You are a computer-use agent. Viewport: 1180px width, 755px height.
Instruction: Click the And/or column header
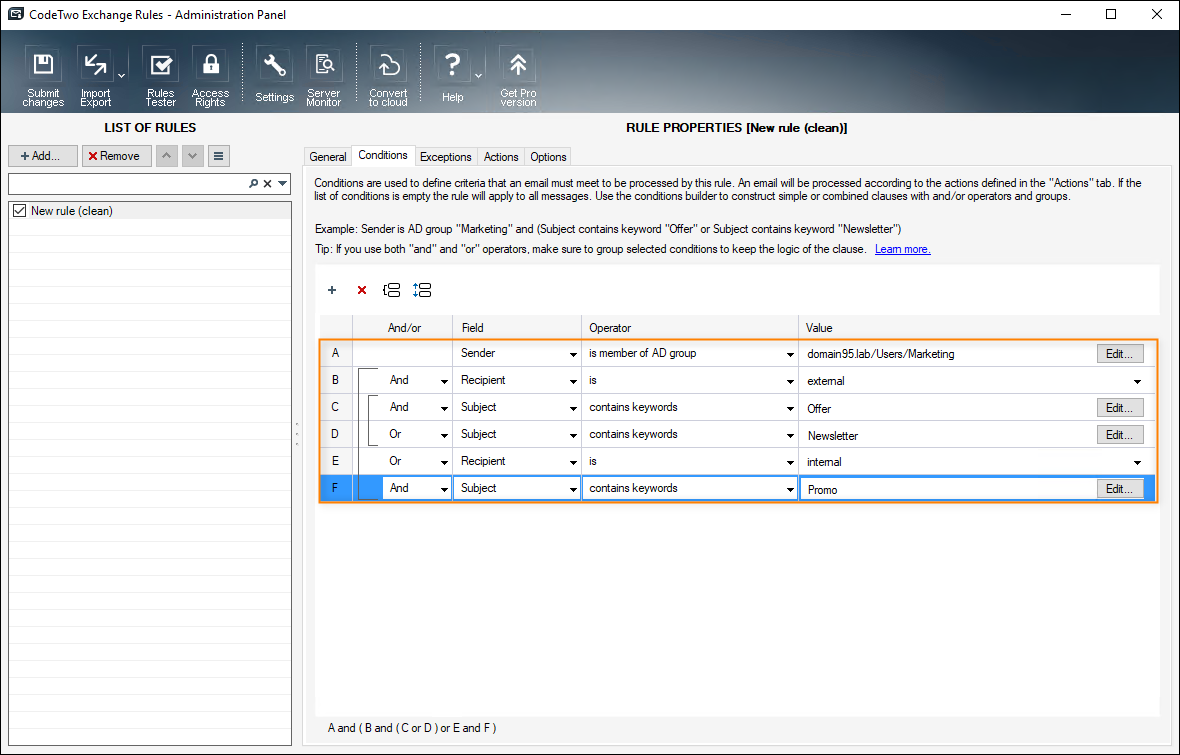click(403, 327)
